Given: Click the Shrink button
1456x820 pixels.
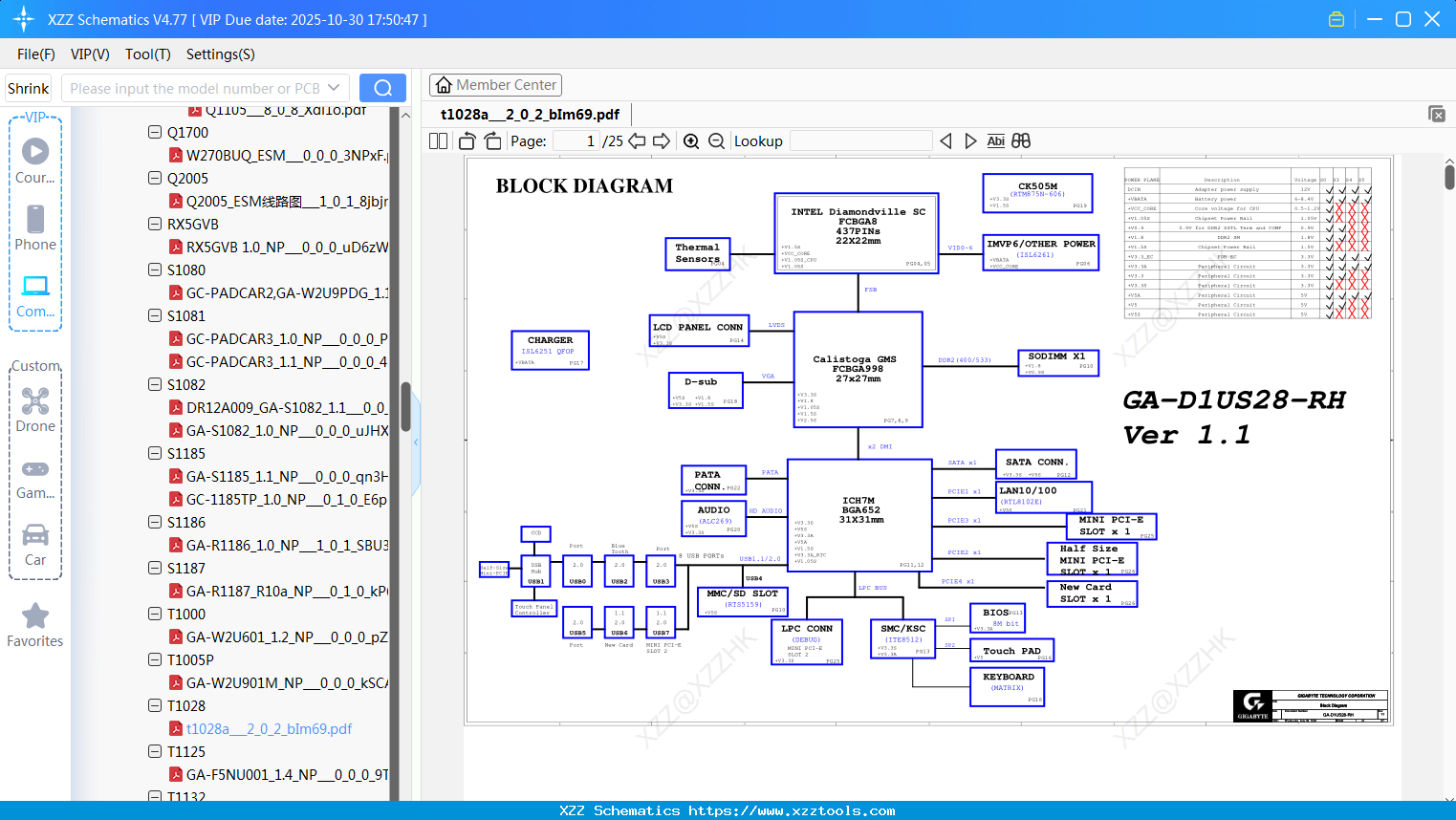Looking at the screenshot, I should [28, 88].
